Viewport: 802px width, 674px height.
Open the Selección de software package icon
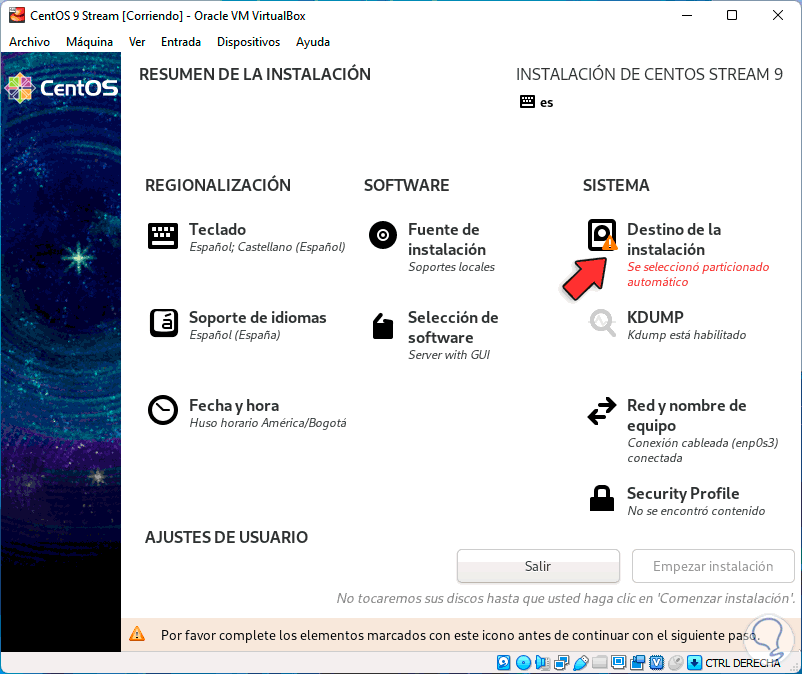383,326
